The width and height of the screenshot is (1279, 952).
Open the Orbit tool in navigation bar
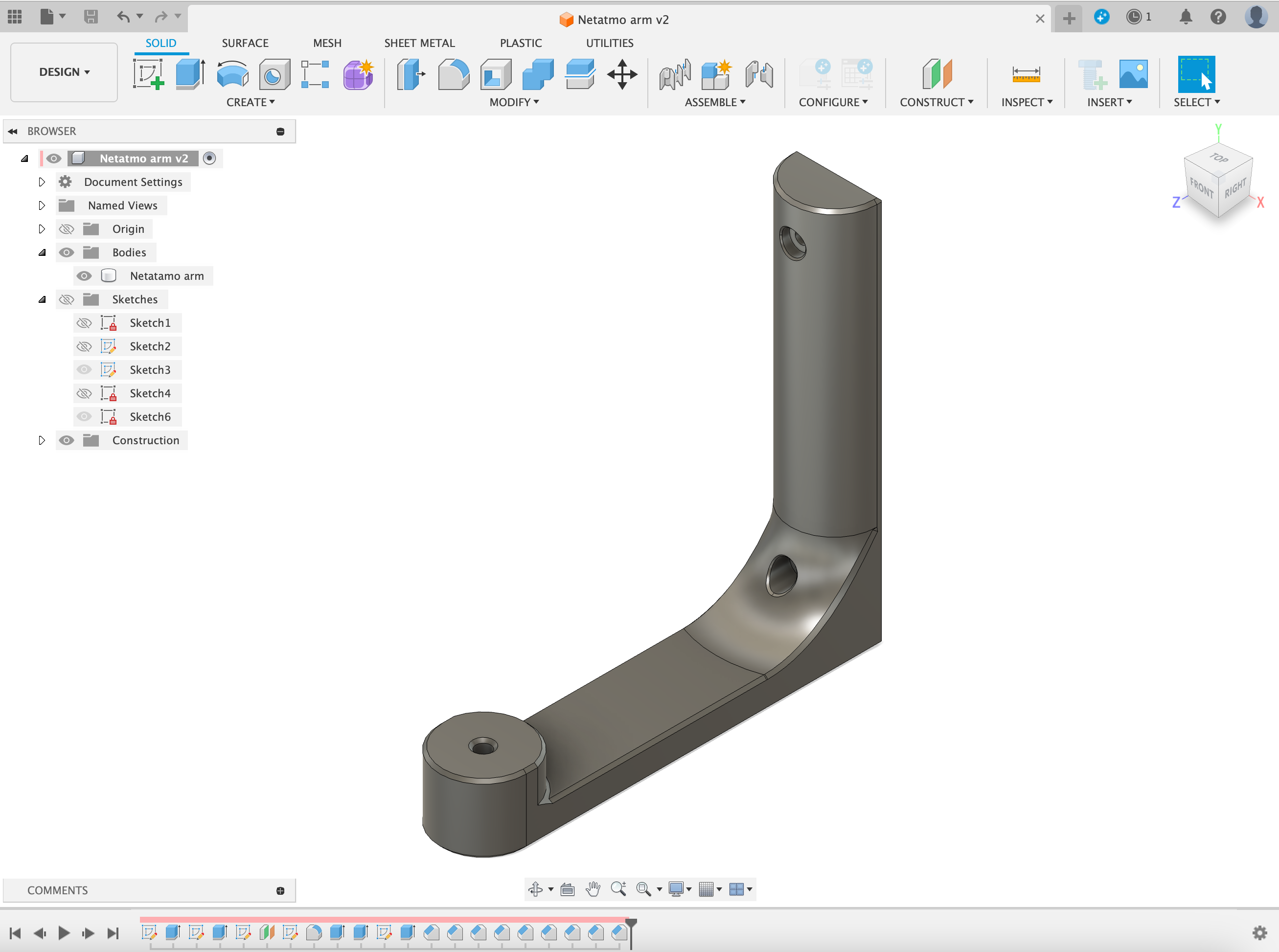click(535, 889)
